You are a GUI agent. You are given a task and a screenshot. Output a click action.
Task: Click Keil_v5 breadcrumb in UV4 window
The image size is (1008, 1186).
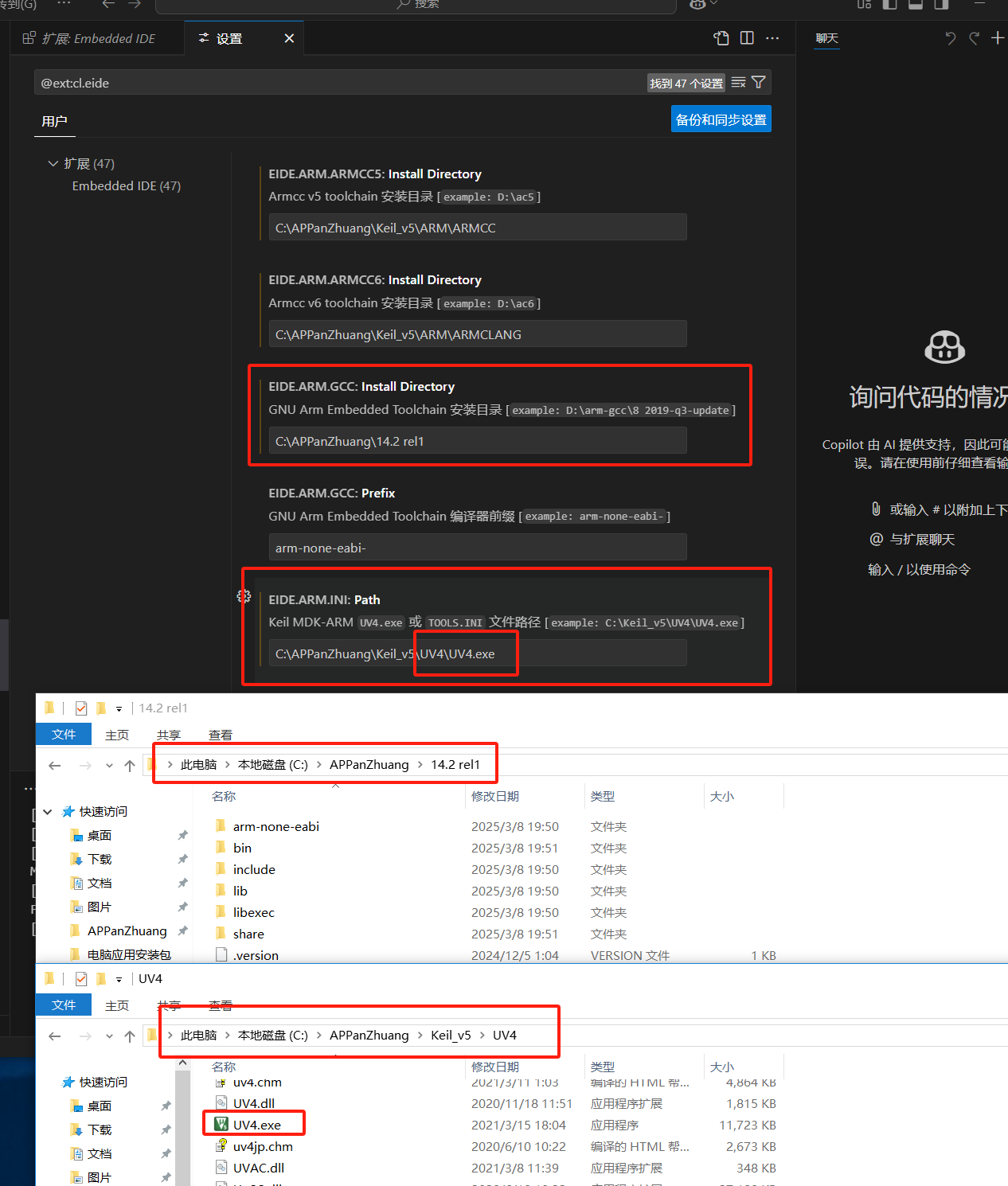[x=451, y=1035]
